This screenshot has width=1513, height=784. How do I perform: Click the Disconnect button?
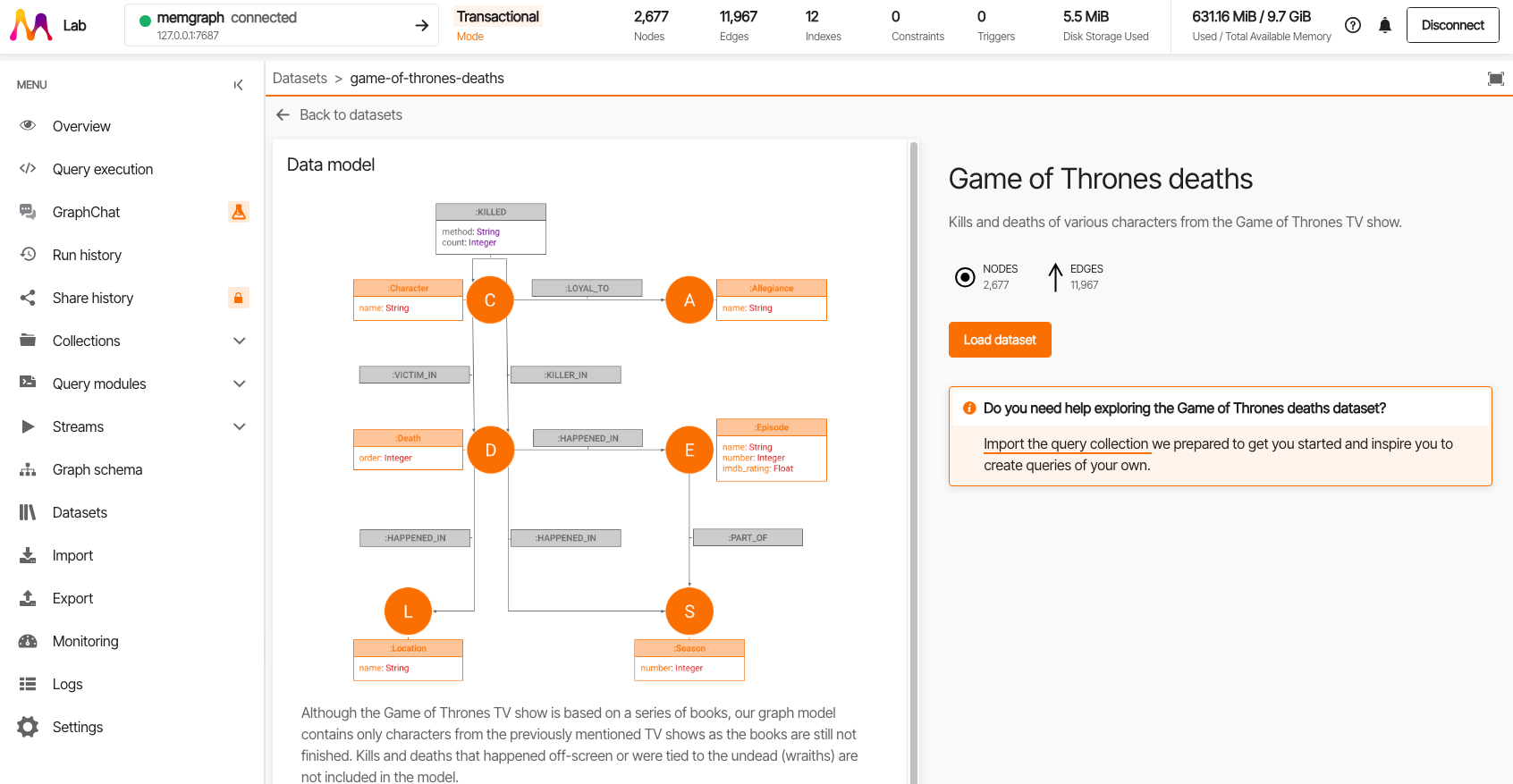(1452, 25)
